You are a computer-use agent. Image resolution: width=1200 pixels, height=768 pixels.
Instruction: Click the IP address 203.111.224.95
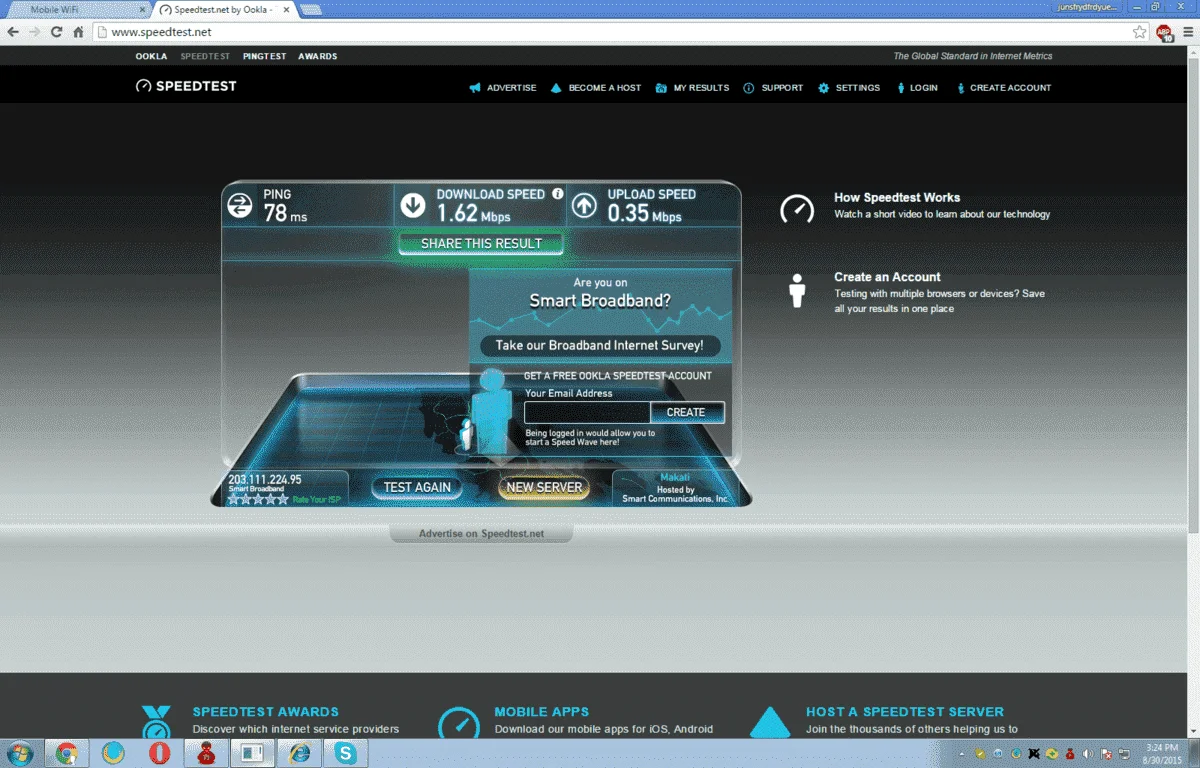pos(265,479)
